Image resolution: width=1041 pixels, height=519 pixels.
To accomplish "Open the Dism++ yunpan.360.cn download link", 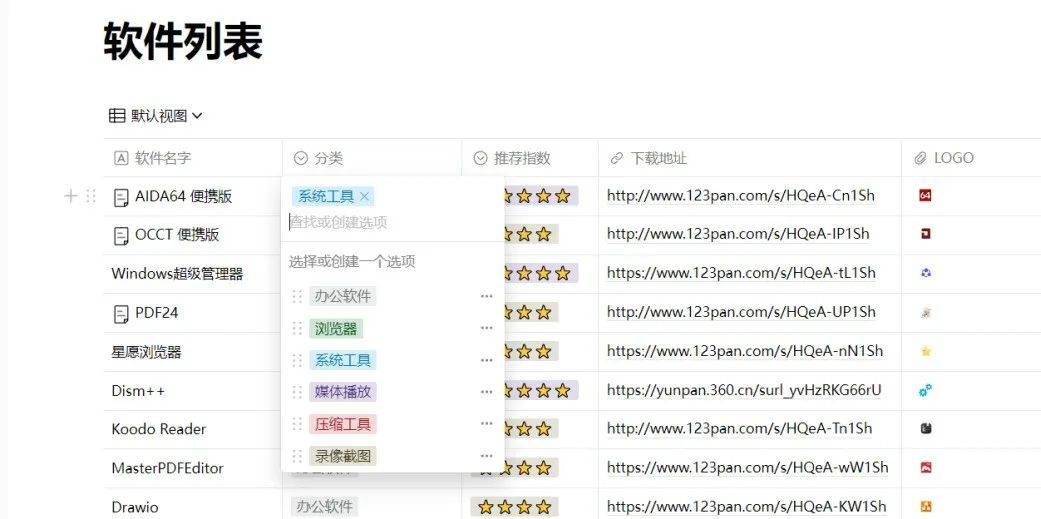I will [x=744, y=390].
